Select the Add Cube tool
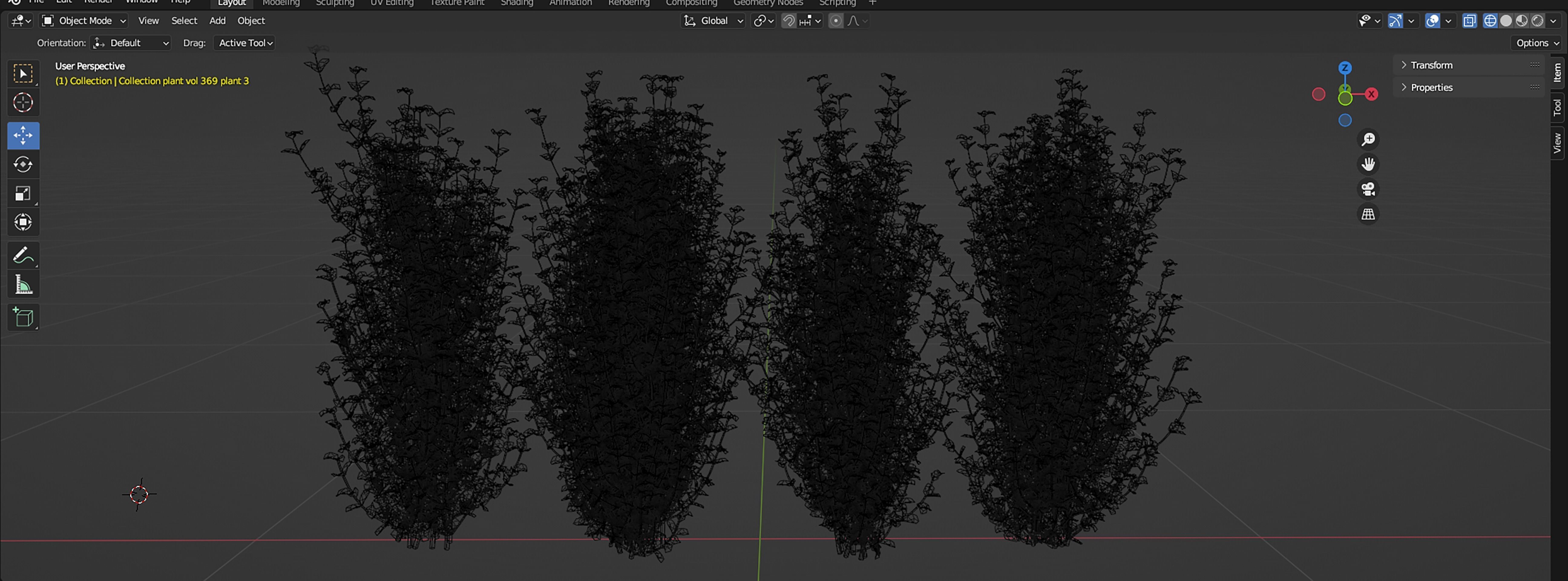 point(23,317)
